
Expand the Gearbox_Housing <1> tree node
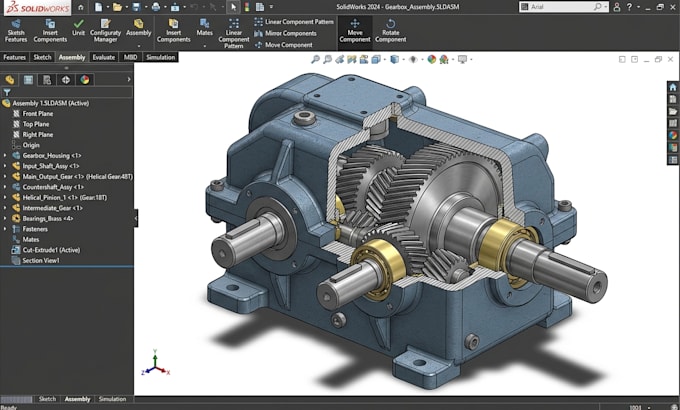click(5, 155)
